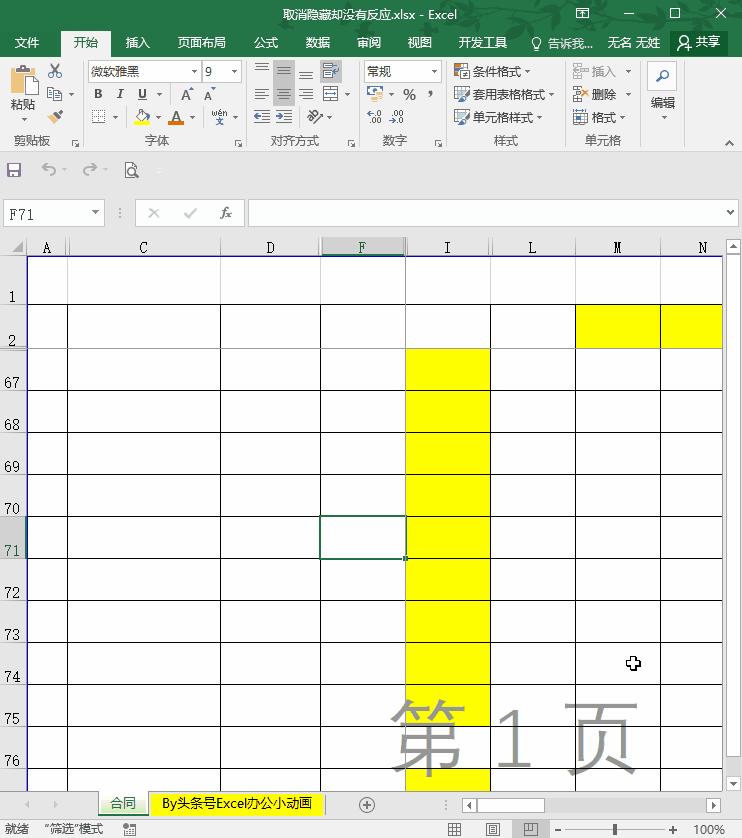Viewport: 742px width, 838px height.
Task: Select column F header
Action: pyautogui.click(x=362, y=247)
